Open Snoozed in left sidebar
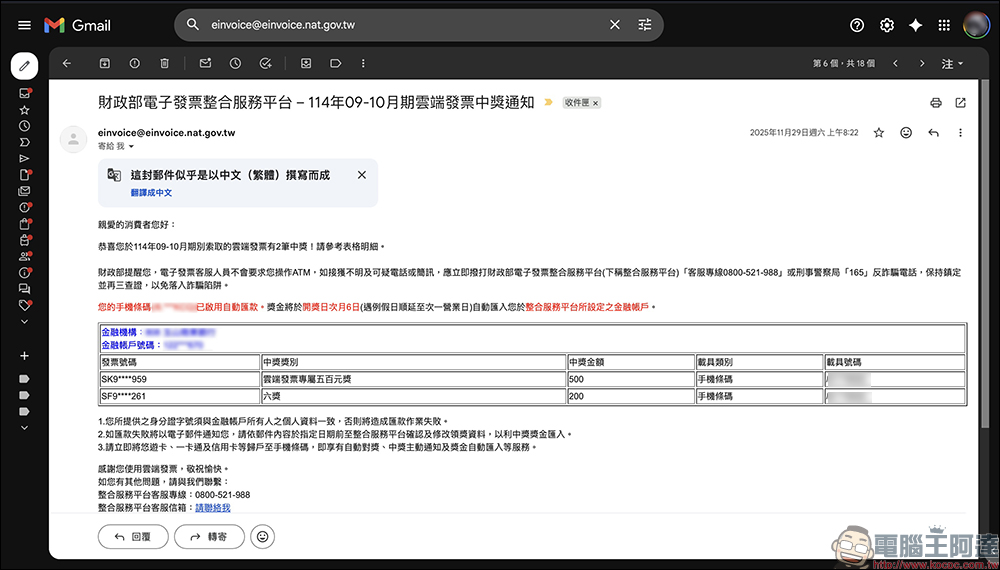This screenshot has height=570, width=1000. [x=24, y=126]
